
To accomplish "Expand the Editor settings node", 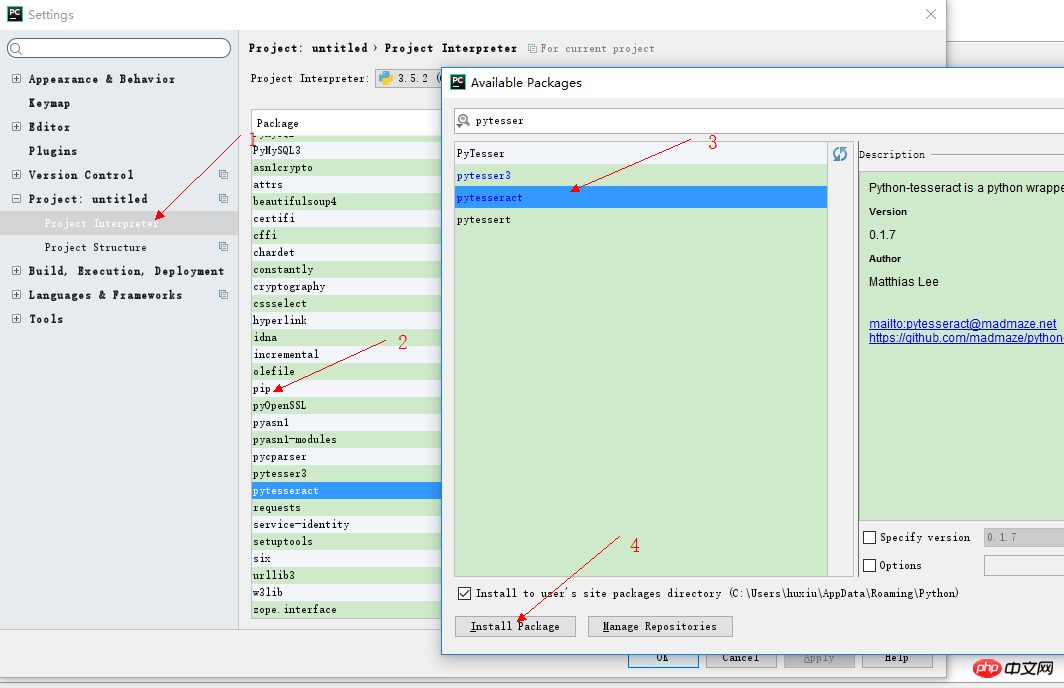I will [x=16, y=127].
